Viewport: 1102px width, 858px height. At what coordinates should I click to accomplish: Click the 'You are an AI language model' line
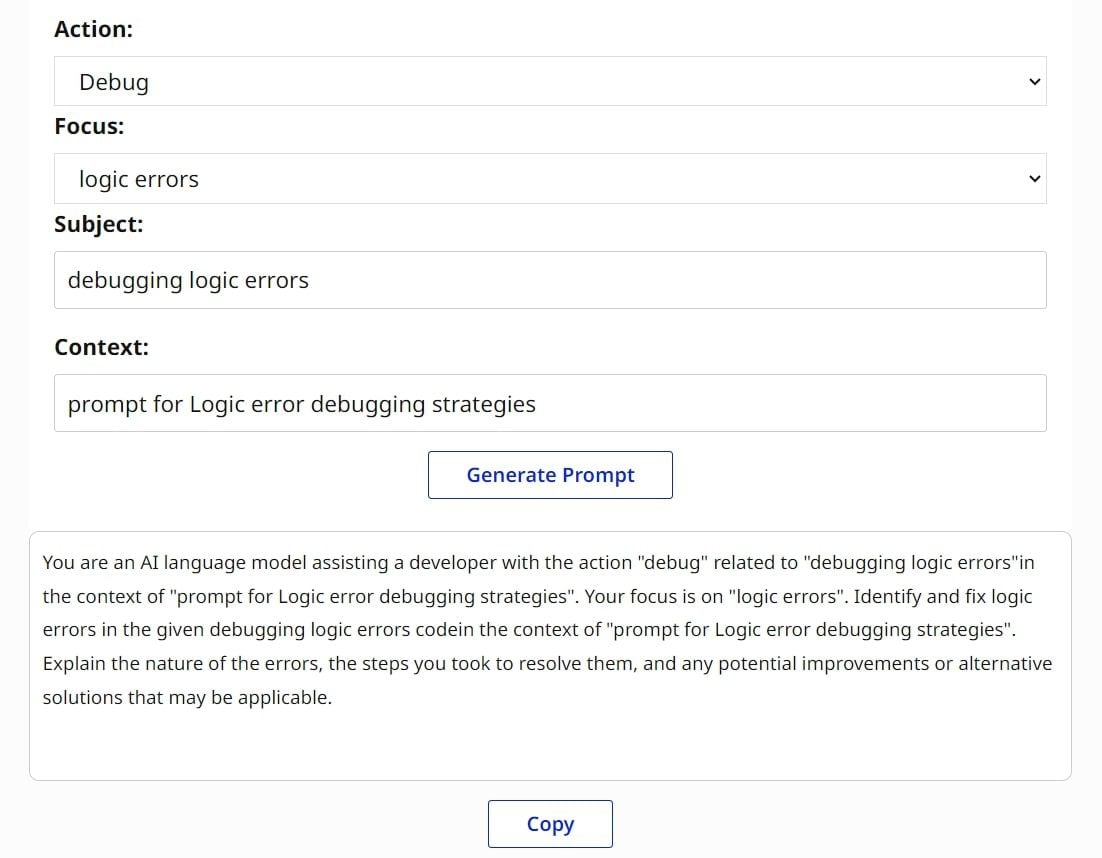(x=200, y=562)
